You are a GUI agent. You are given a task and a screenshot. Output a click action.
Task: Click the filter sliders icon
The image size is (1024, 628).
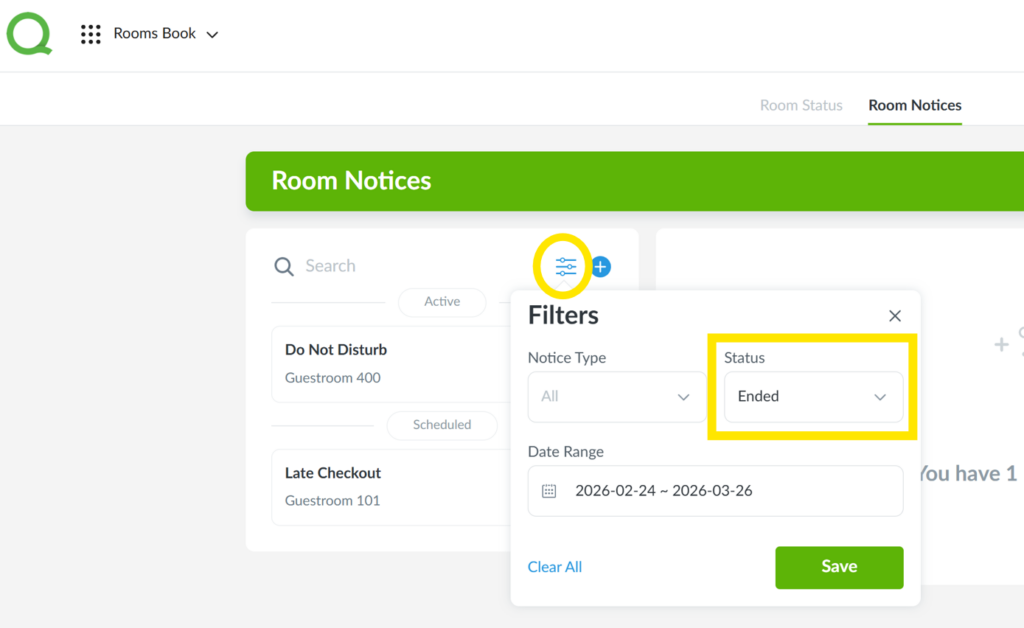tap(566, 267)
